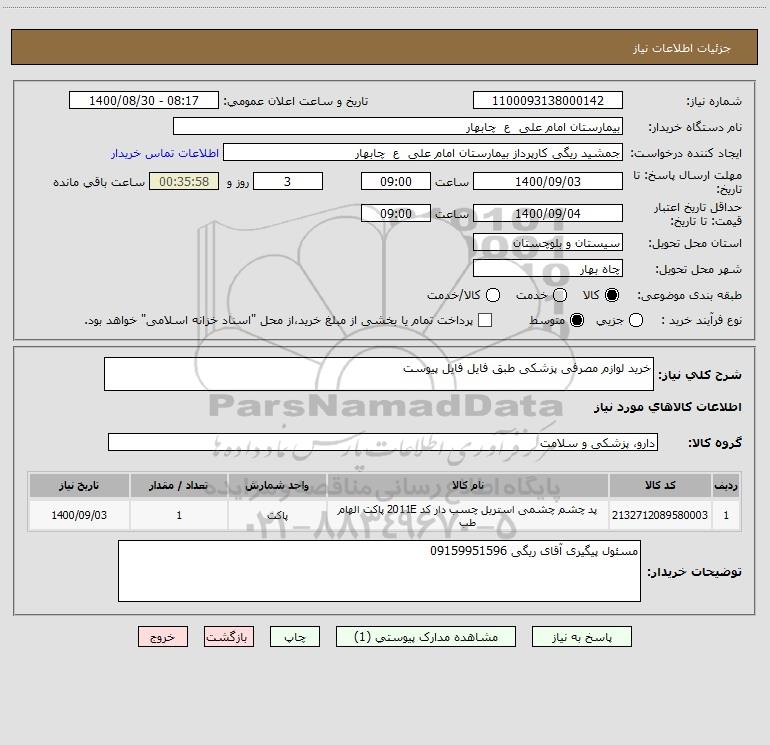Click goods group field دارو، پزشکی و سلامت
The image size is (770, 745).
(383, 442)
